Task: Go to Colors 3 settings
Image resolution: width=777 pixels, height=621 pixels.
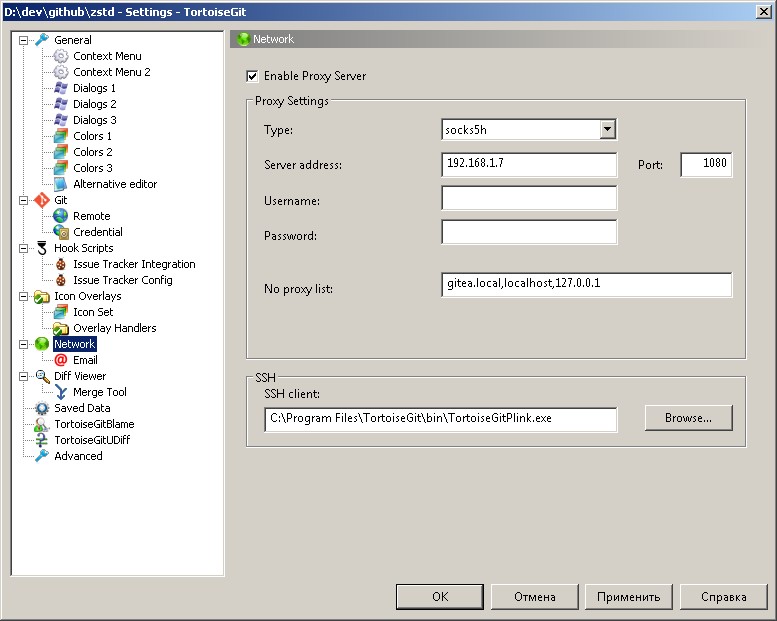Action: point(93,168)
